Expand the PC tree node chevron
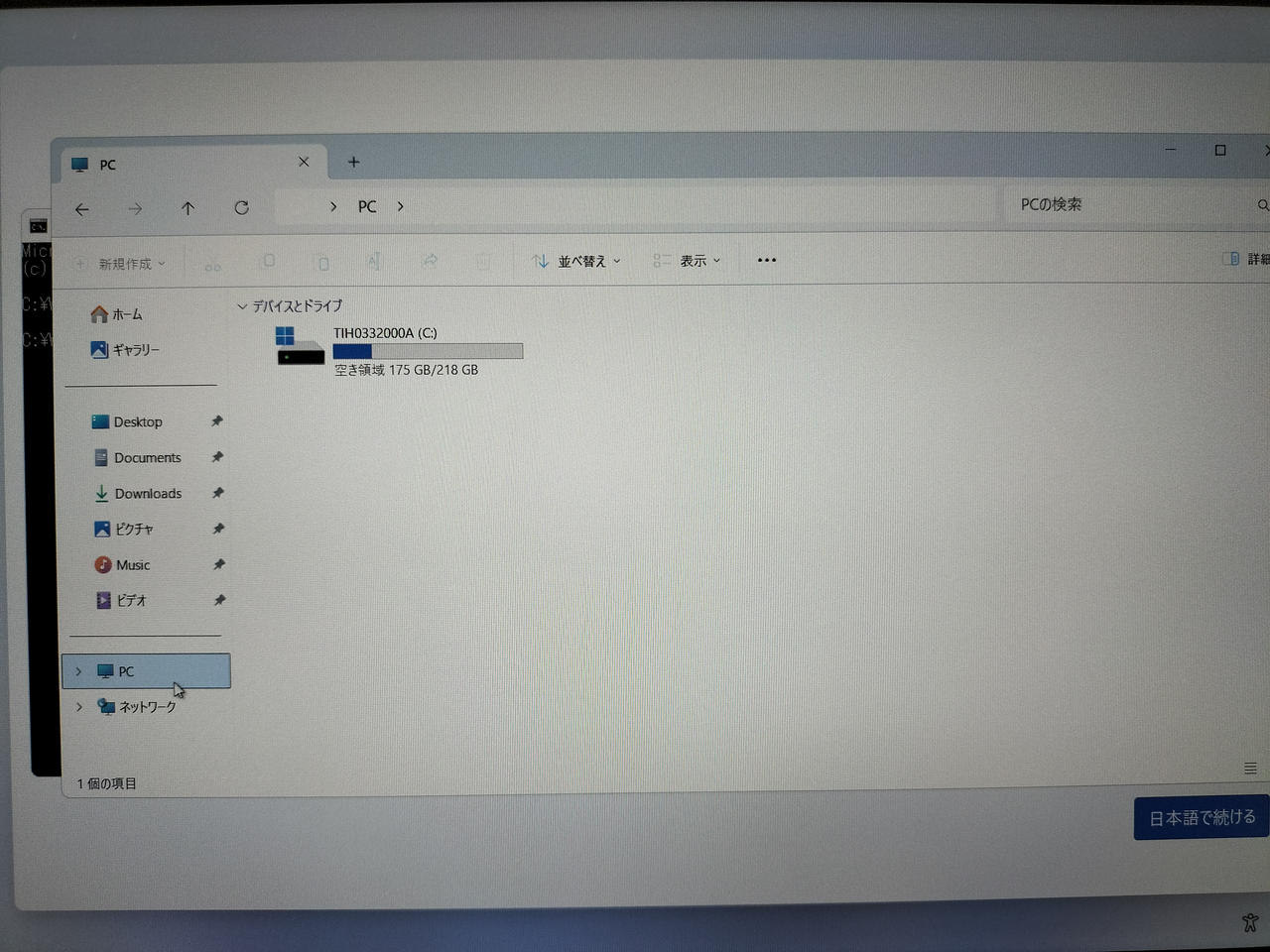This screenshot has width=1270, height=952. [79, 671]
